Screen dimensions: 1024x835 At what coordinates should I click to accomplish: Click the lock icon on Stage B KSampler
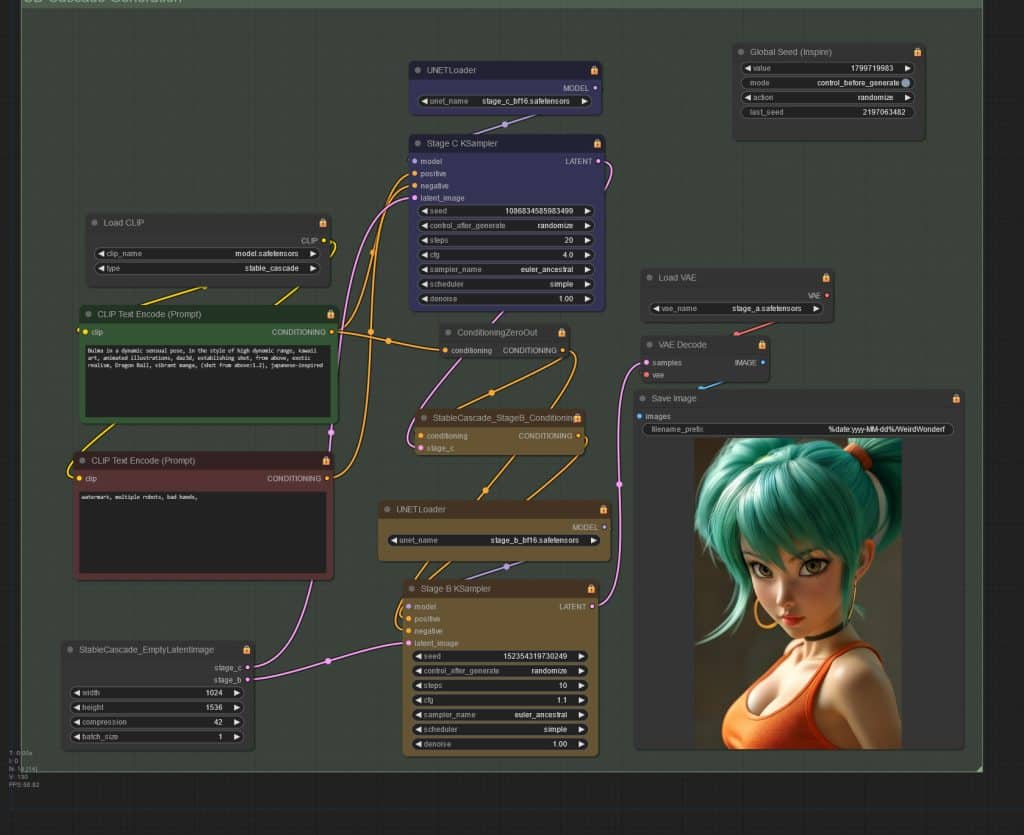(591, 589)
